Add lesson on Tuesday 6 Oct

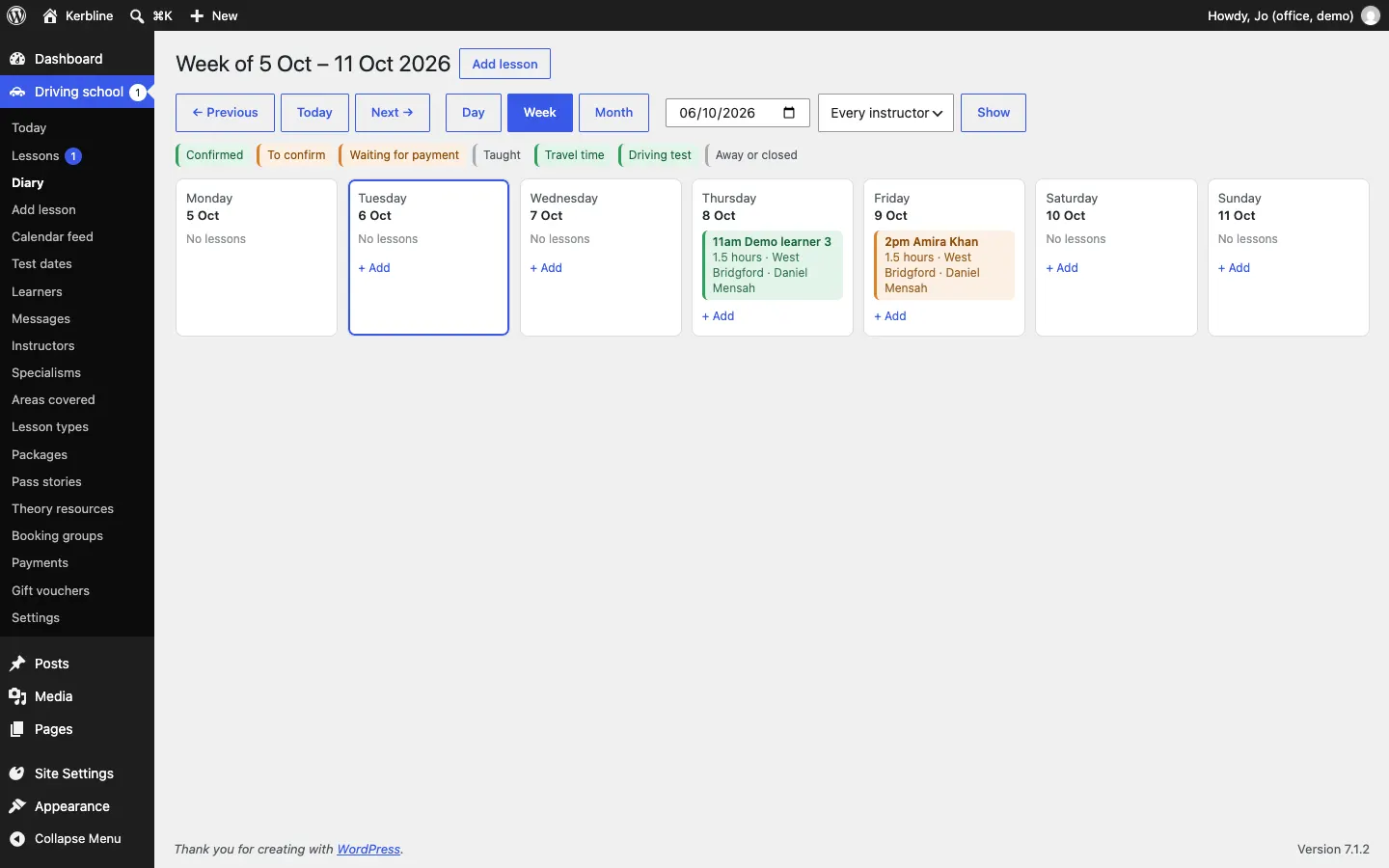coord(374,268)
